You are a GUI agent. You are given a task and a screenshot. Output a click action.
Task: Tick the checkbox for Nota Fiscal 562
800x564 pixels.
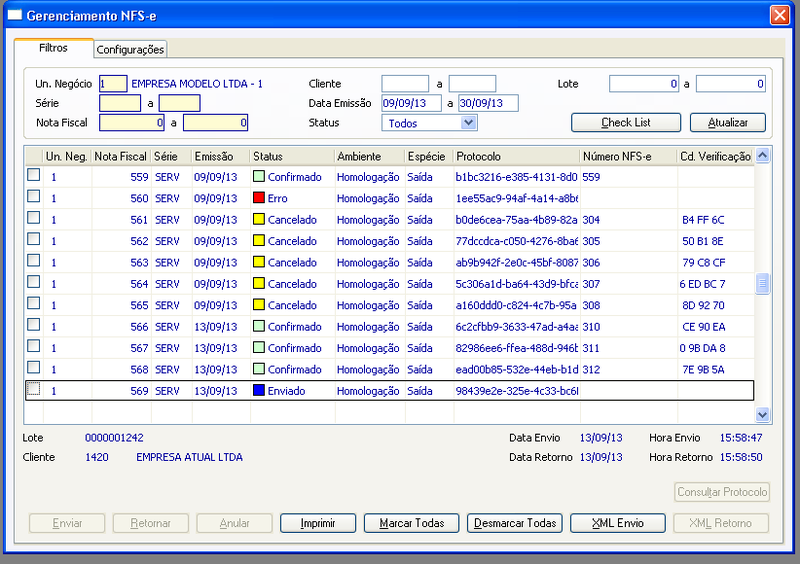(34, 239)
